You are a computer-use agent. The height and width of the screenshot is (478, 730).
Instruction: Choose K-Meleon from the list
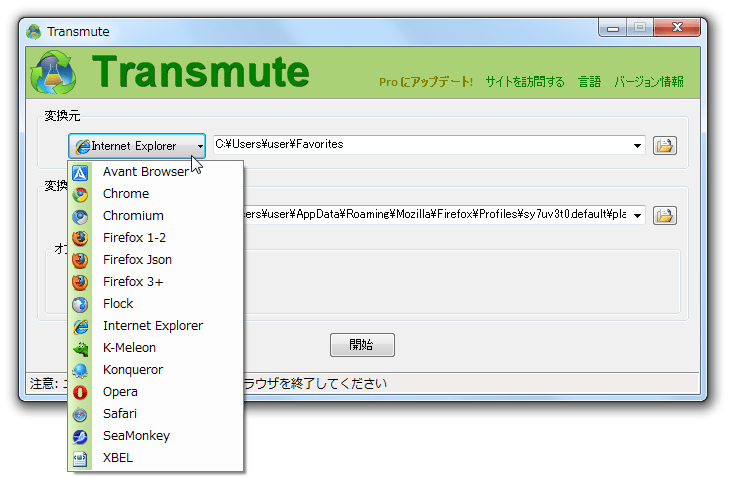point(155,347)
